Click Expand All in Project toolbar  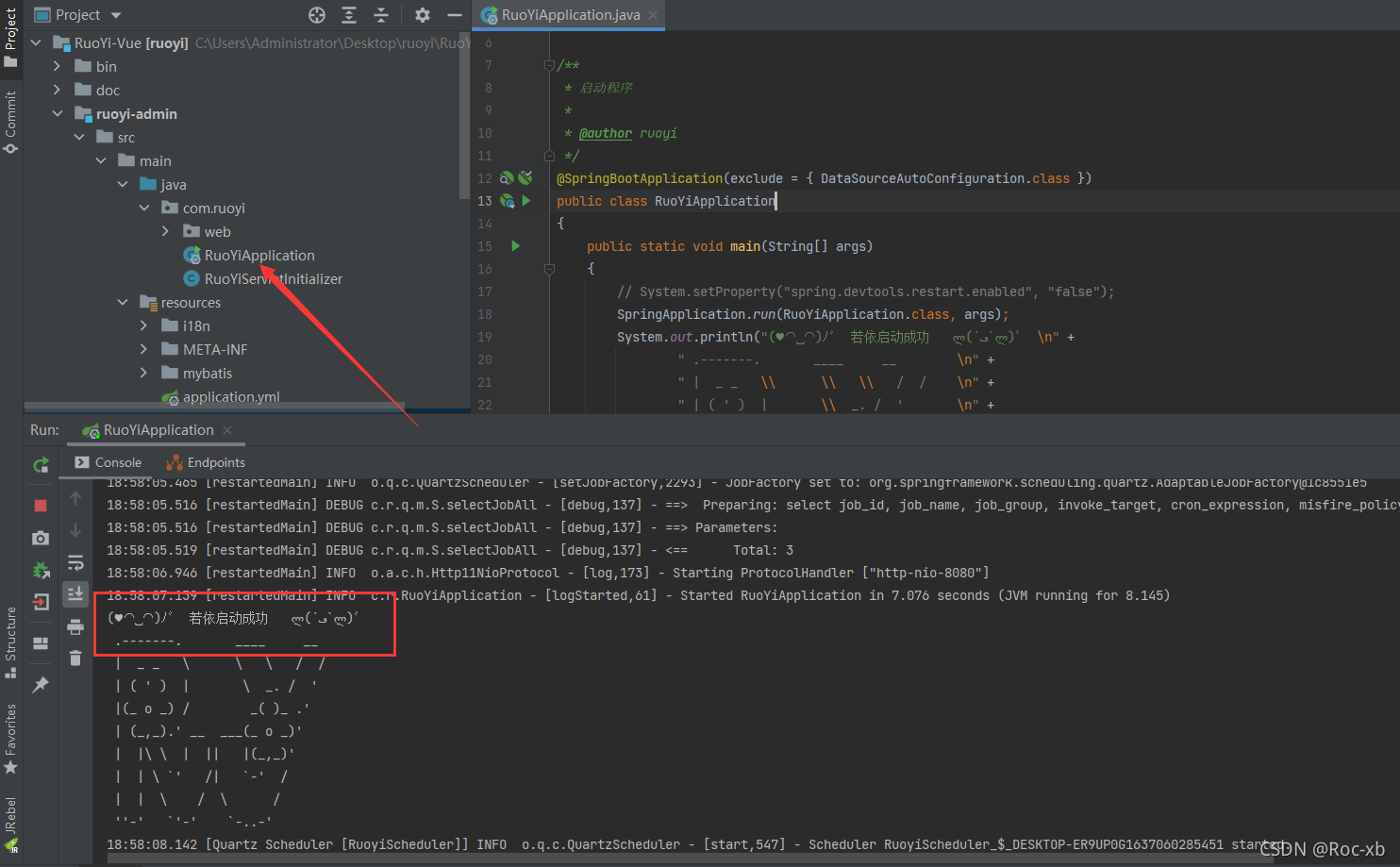pos(349,15)
